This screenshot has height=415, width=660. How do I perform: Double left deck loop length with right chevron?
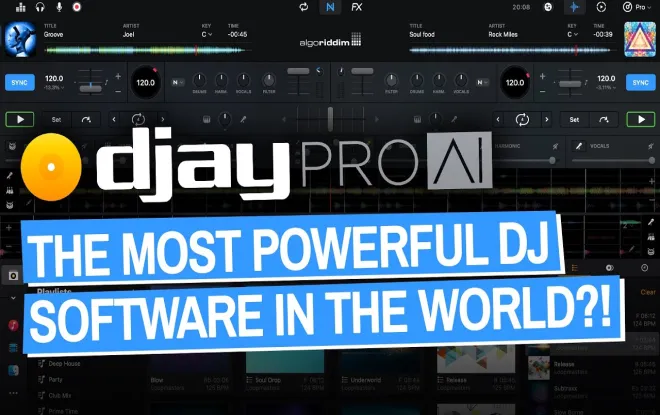(x=163, y=120)
